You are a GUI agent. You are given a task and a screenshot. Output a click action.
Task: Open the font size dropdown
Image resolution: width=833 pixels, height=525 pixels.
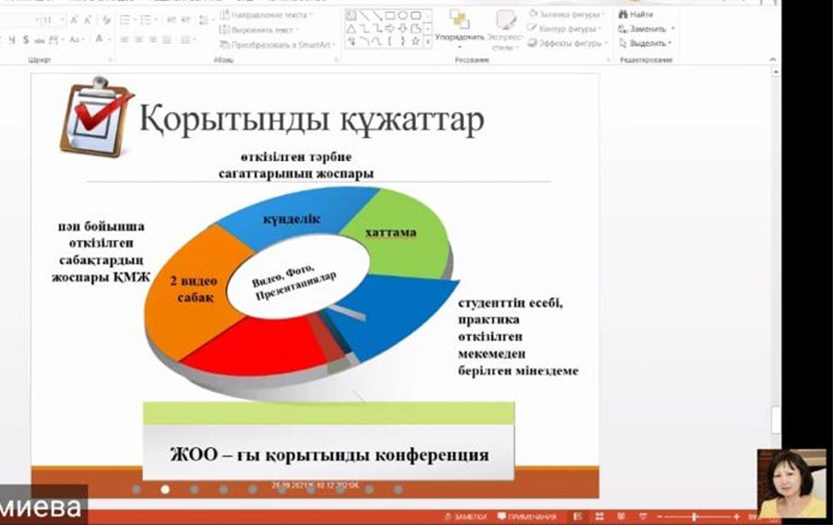pyautogui.click(x=61, y=20)
